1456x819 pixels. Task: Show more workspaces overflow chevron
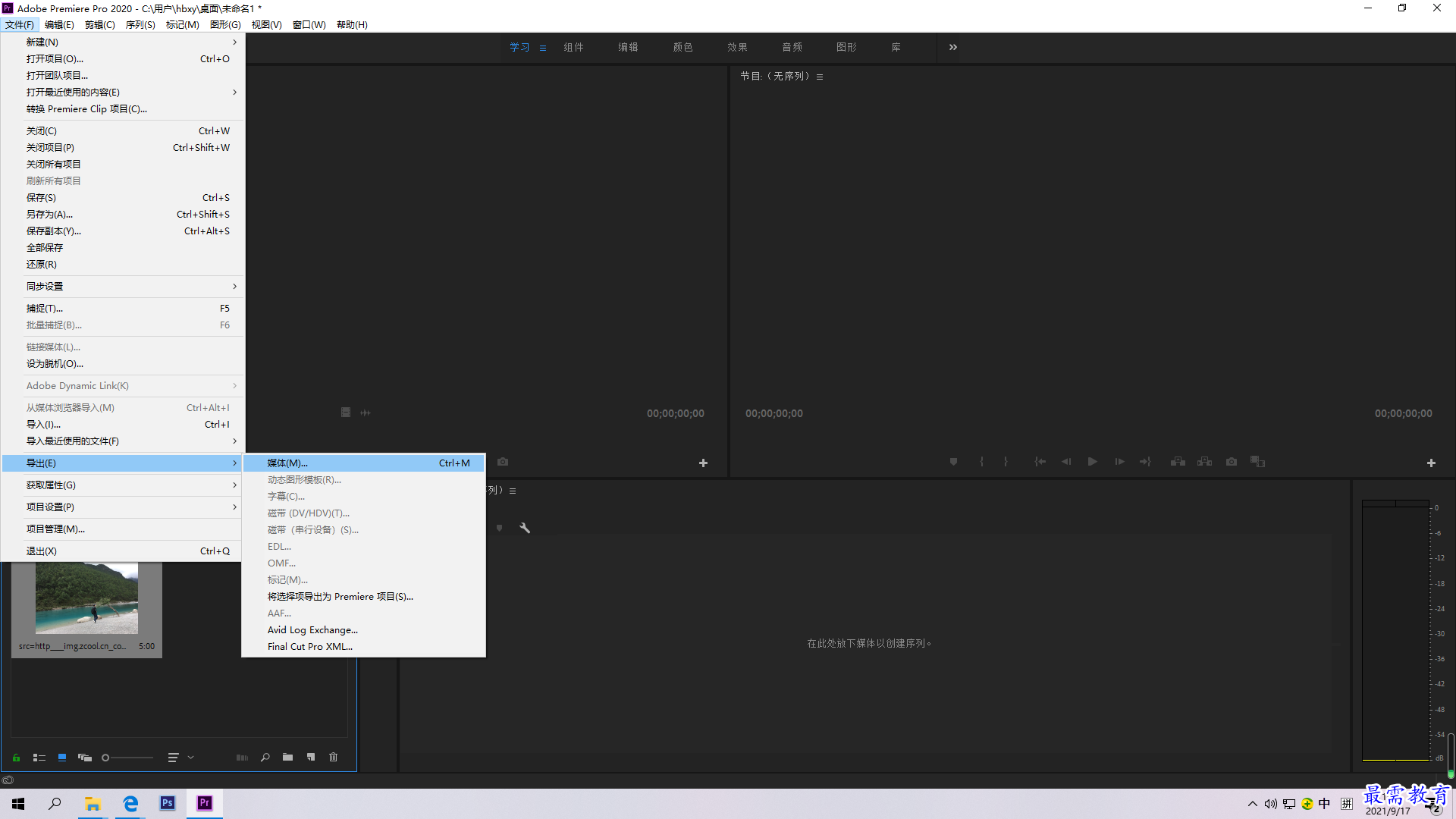click(953, 47)
